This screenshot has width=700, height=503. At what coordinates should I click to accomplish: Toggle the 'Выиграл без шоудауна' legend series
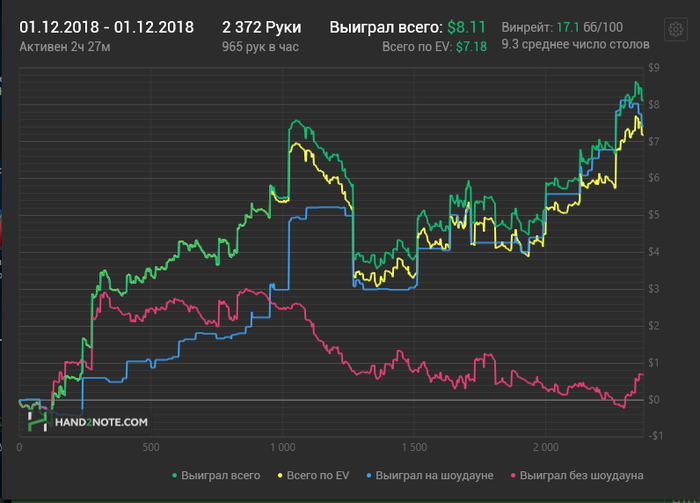tap(577, 475)
